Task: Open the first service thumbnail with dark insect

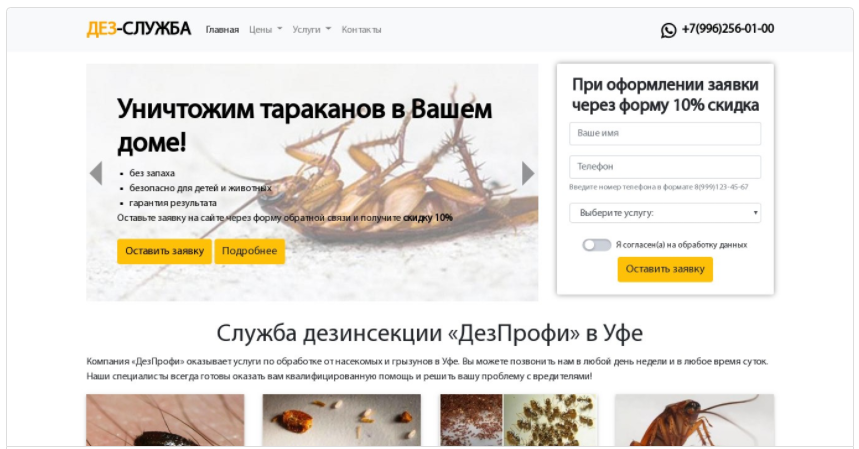Action: click(165, 420)
